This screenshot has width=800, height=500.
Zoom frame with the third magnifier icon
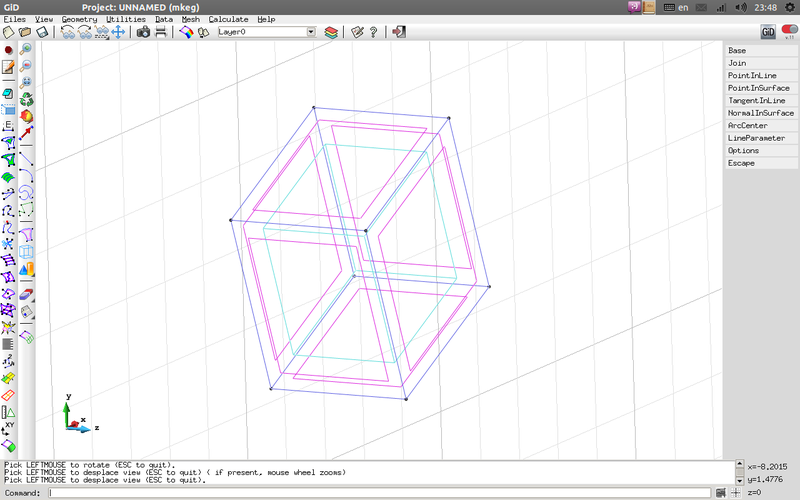click(26, 82)
